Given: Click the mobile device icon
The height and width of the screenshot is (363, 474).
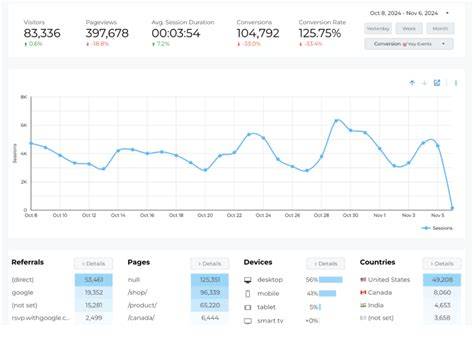Looking at the screenshot, I should tap(248, 294).
